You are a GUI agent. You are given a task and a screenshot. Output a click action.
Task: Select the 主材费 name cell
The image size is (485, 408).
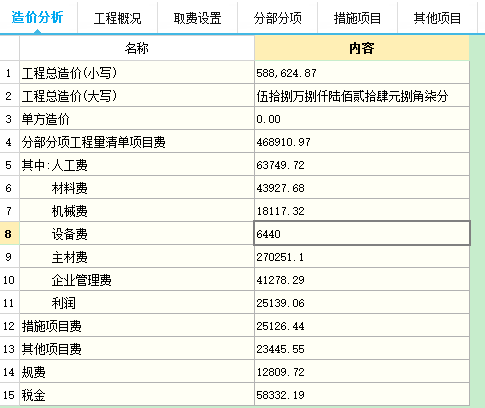coord(137,257)
